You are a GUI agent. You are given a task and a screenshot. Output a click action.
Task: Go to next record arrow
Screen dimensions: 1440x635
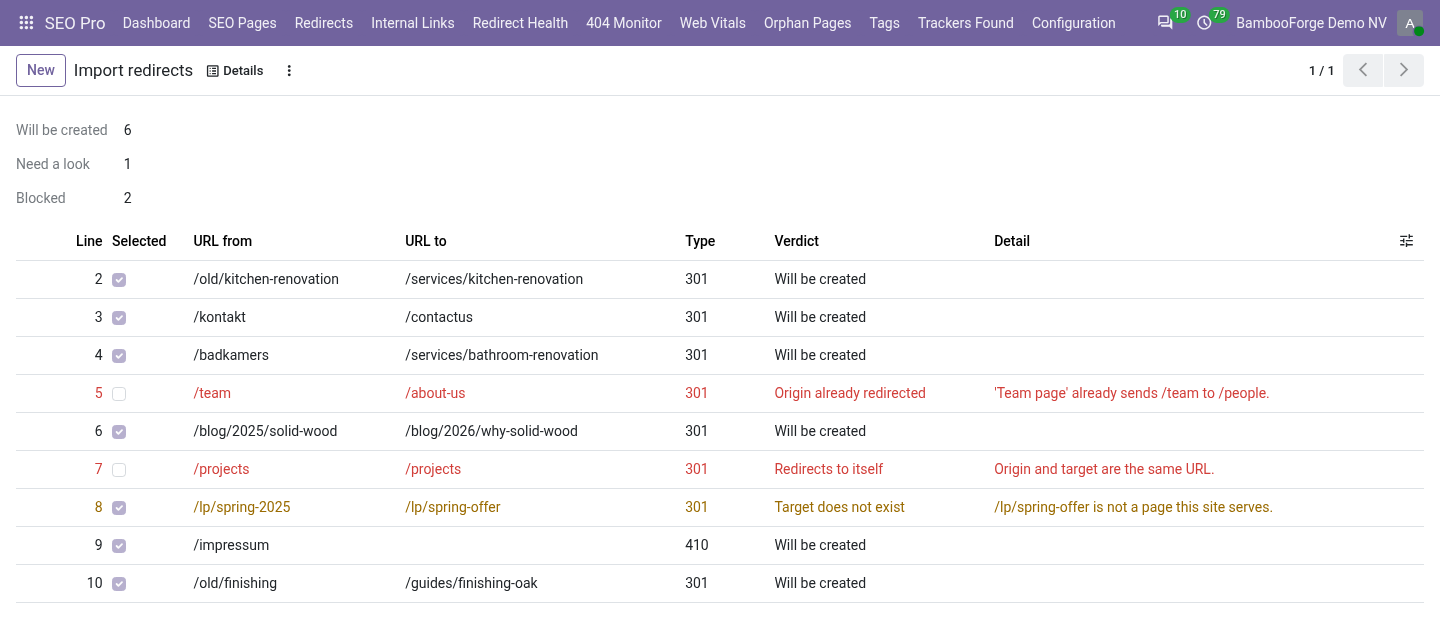[x=1404, y=70]
